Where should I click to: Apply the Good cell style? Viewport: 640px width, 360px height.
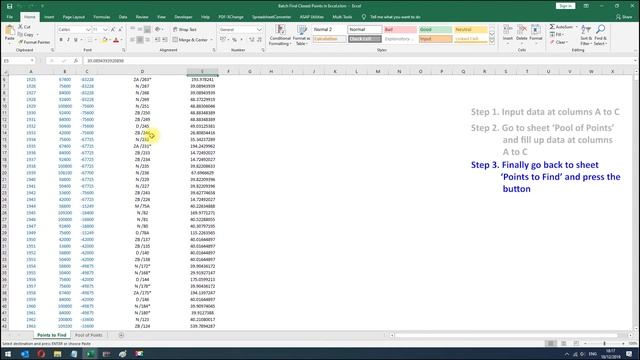436,29
